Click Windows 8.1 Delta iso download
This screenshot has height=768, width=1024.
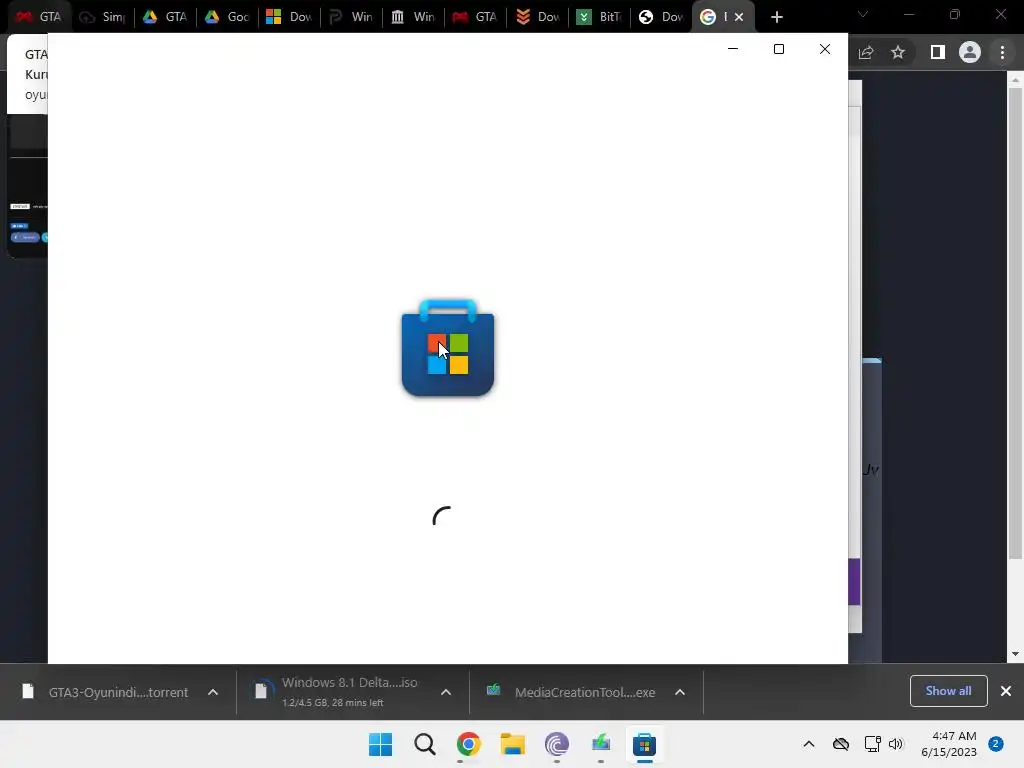click(337, 692)
